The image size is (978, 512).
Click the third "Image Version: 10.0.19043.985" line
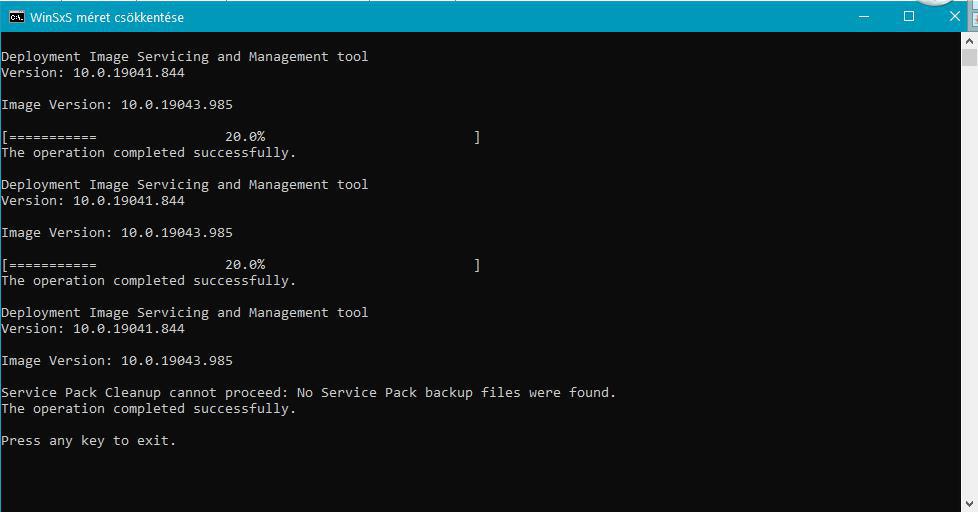117,361
